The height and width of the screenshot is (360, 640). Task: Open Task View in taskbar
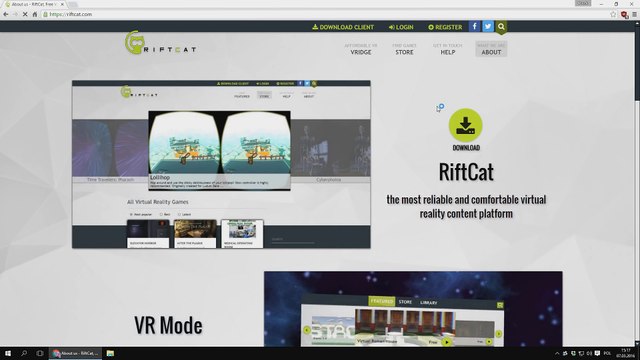coord(40,353)
